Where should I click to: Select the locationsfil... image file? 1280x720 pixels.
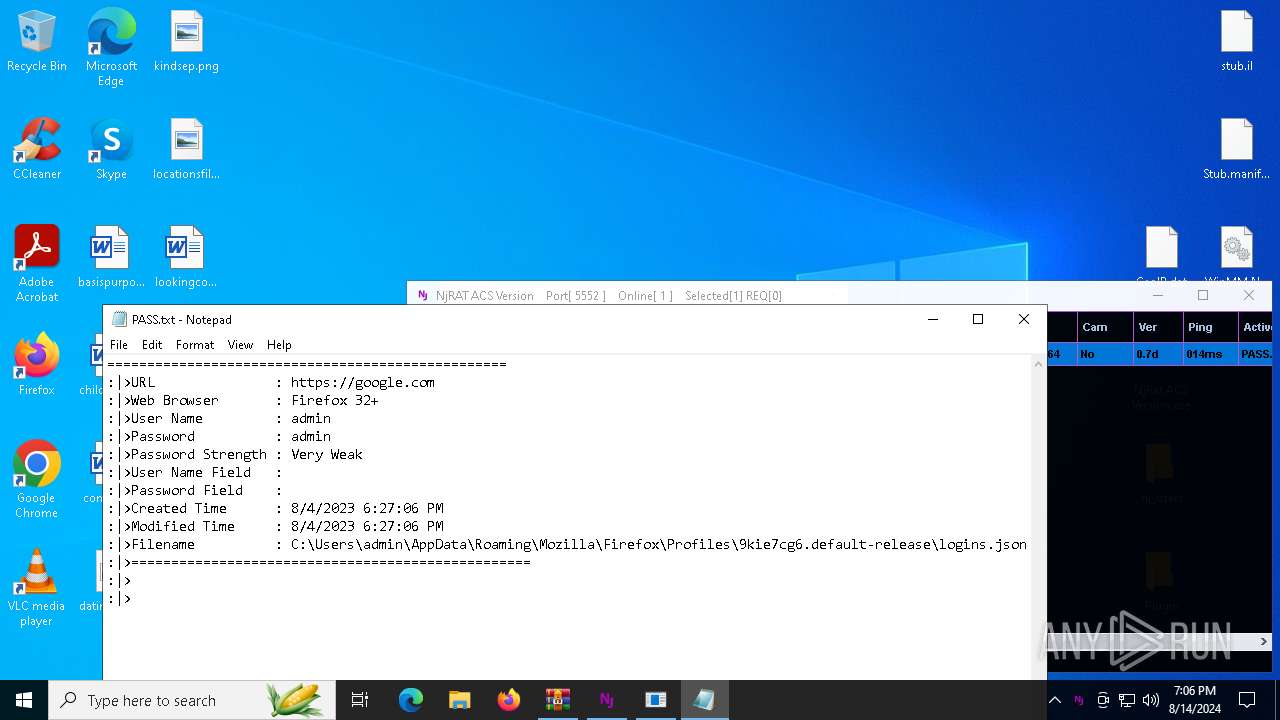pos(186,150)
